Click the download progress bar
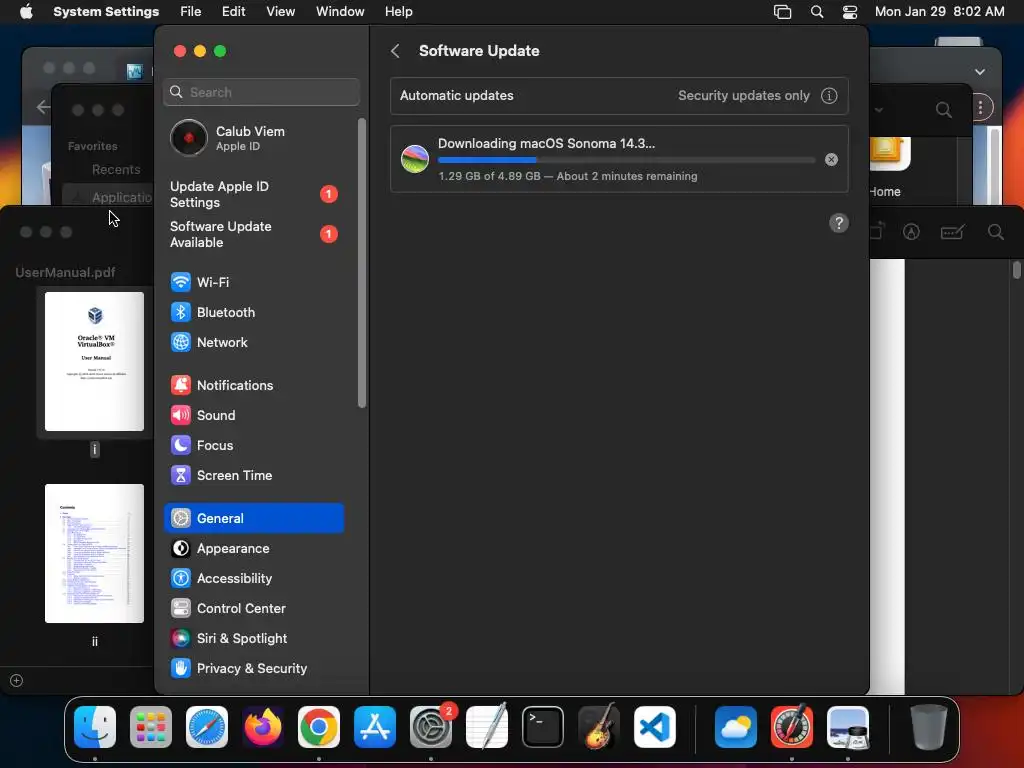The image size is (1024, 768). click(626, 160)
